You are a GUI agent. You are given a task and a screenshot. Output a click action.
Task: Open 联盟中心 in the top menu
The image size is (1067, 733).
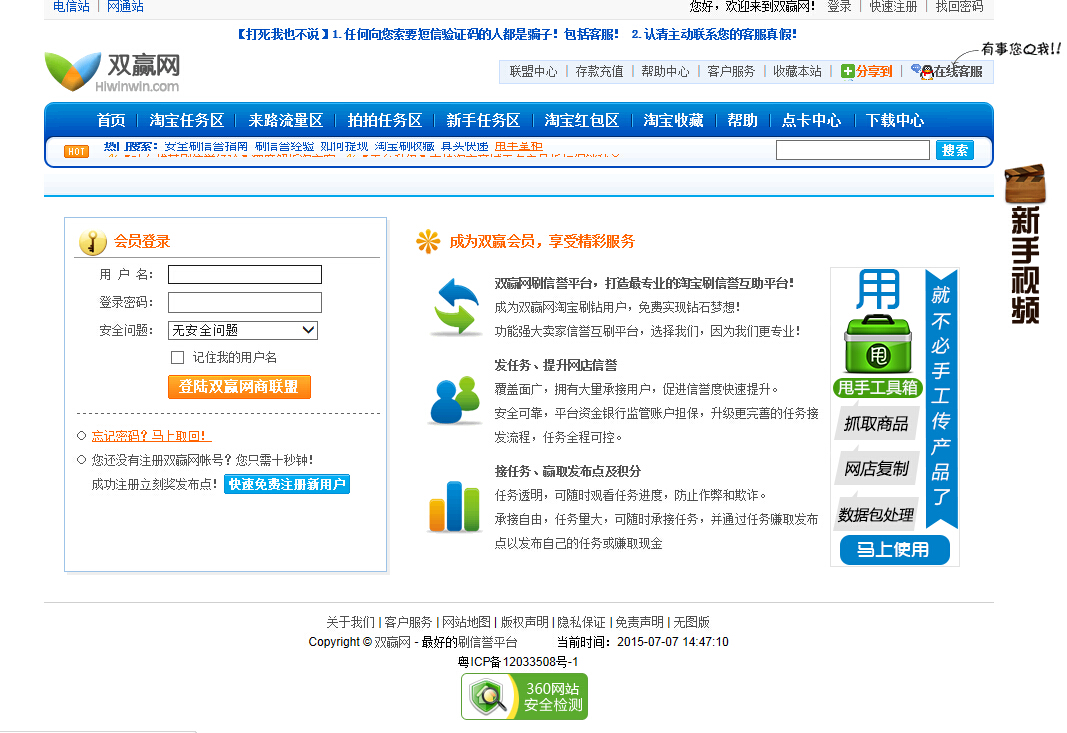pyautogui.click(x=534, y=71)
